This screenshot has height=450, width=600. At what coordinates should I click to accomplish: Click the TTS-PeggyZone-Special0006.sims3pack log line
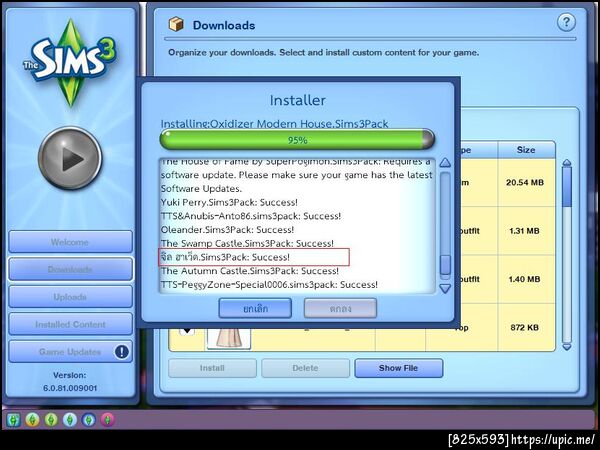click(269, 285)
